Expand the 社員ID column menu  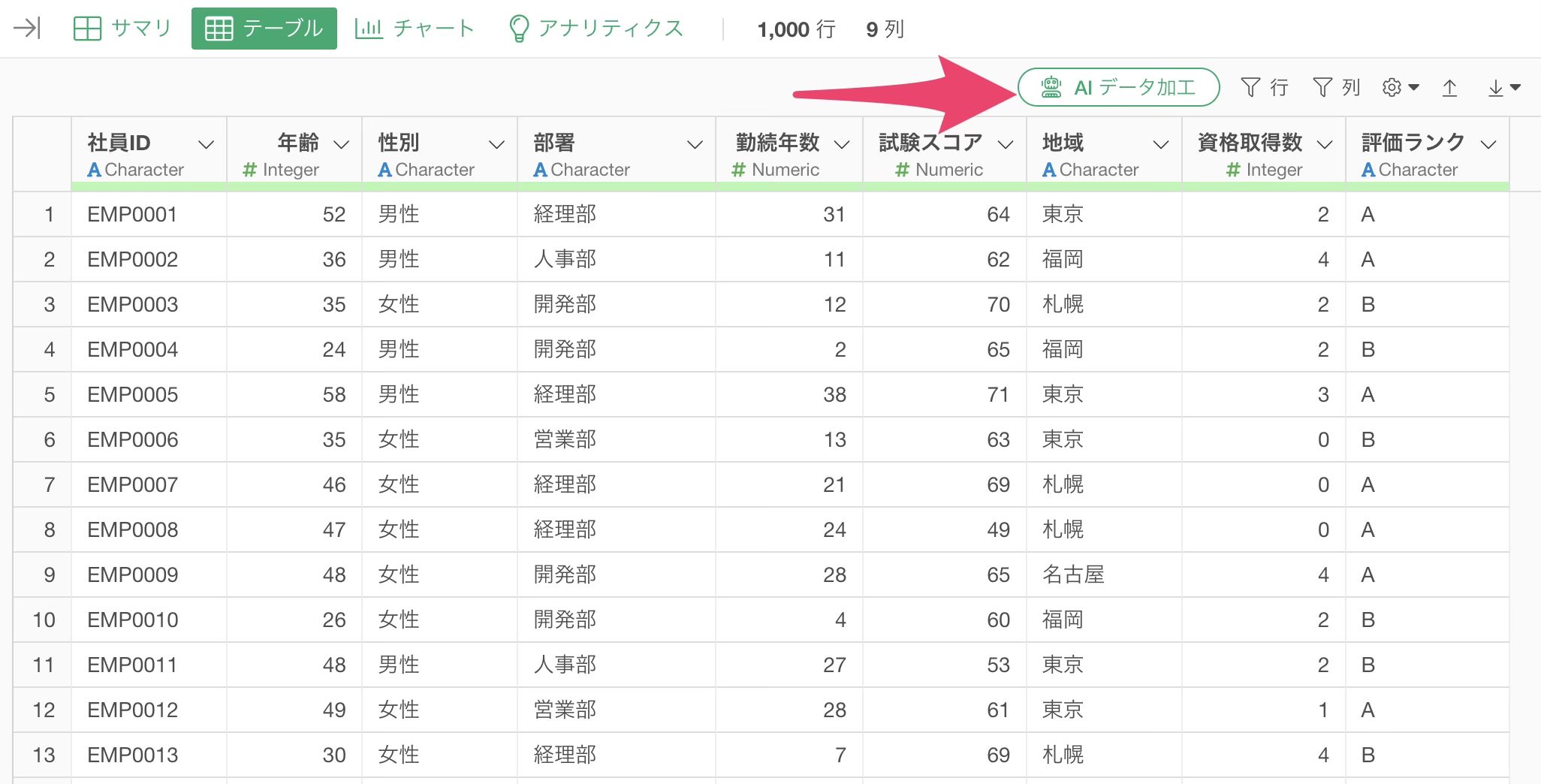(205, 144)
